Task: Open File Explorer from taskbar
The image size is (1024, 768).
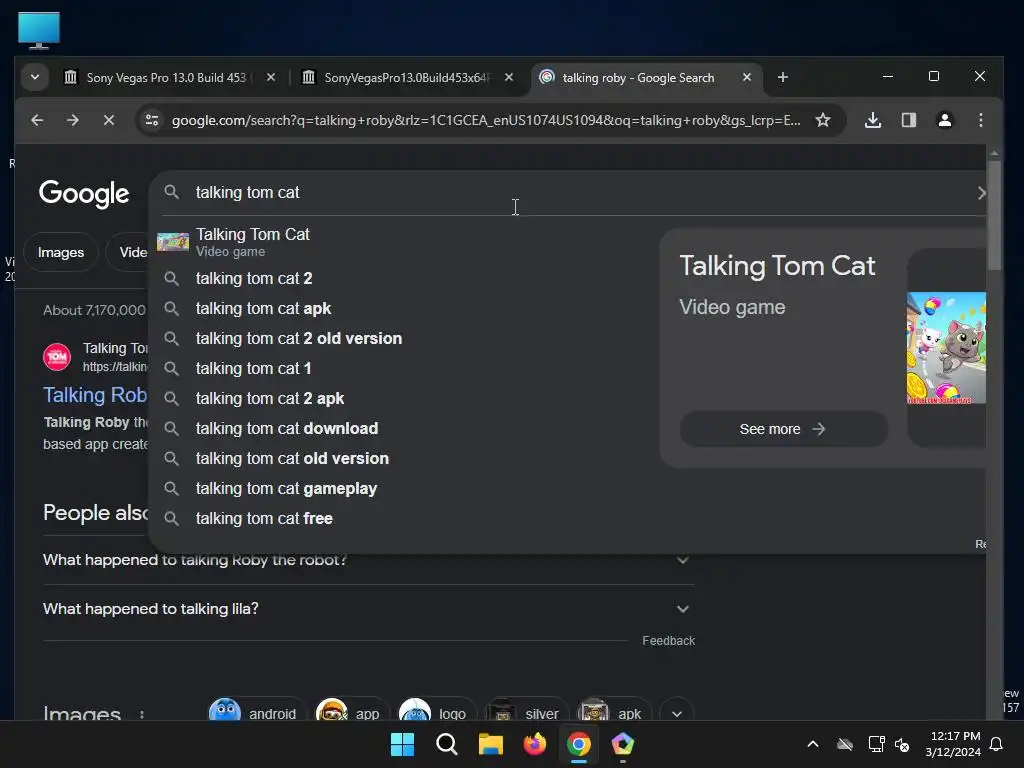Action: coord(490,744)
